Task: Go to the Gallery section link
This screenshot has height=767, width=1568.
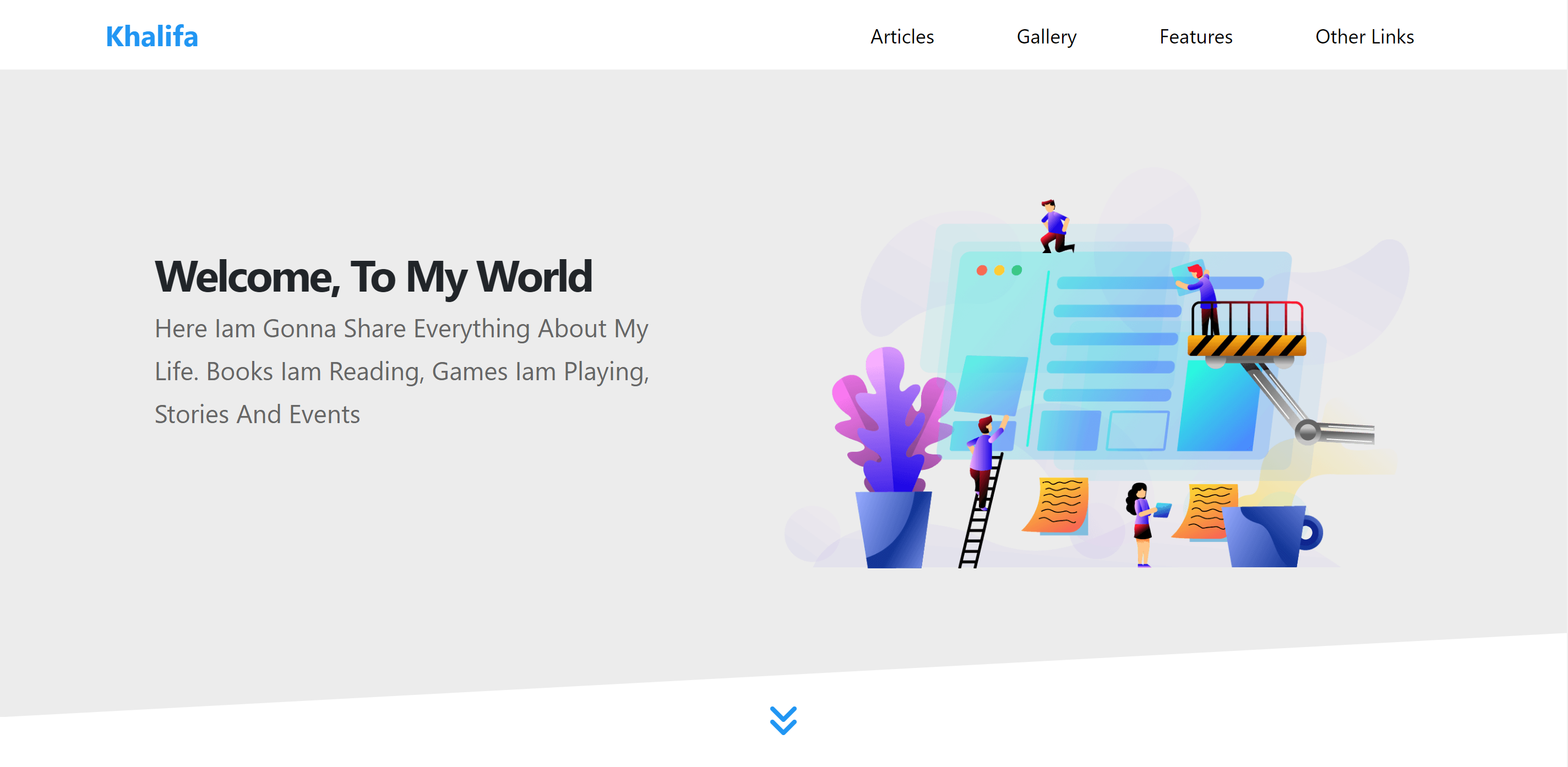Action: click(1046, 36)
